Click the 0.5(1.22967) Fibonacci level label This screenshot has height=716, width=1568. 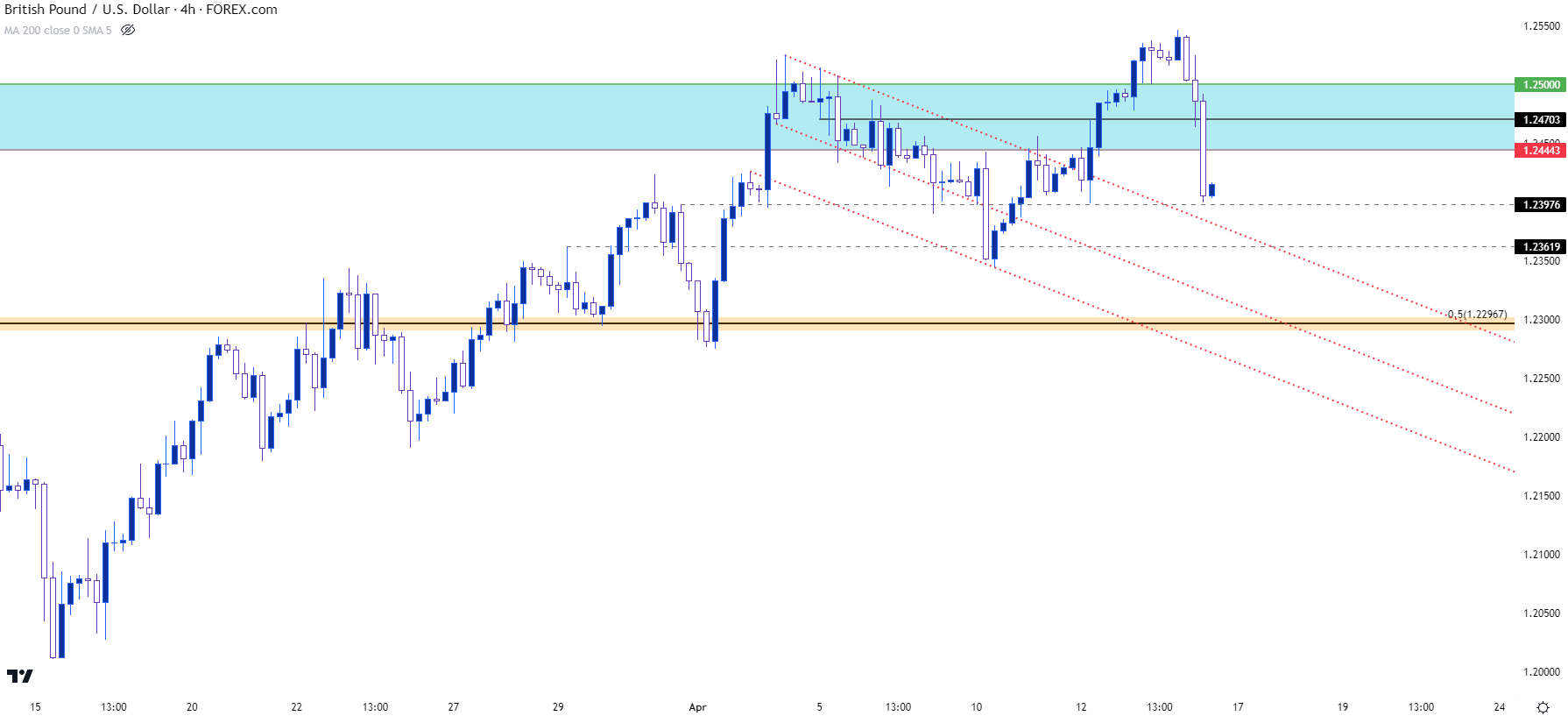coord(1477,314)
